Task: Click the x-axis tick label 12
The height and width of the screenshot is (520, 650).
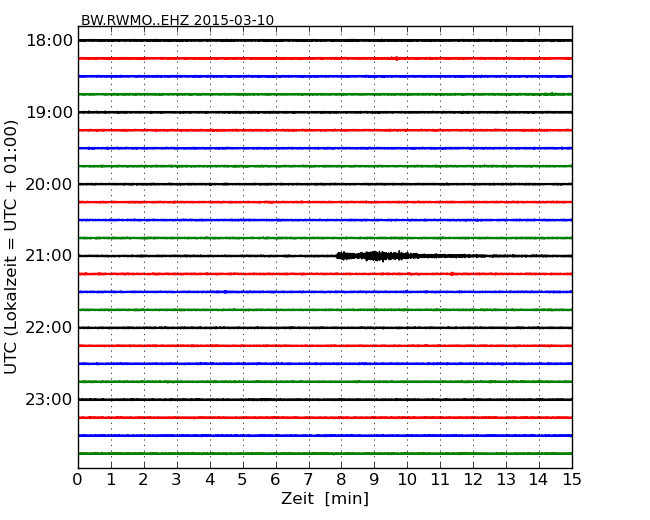Action: click(473, 480)
